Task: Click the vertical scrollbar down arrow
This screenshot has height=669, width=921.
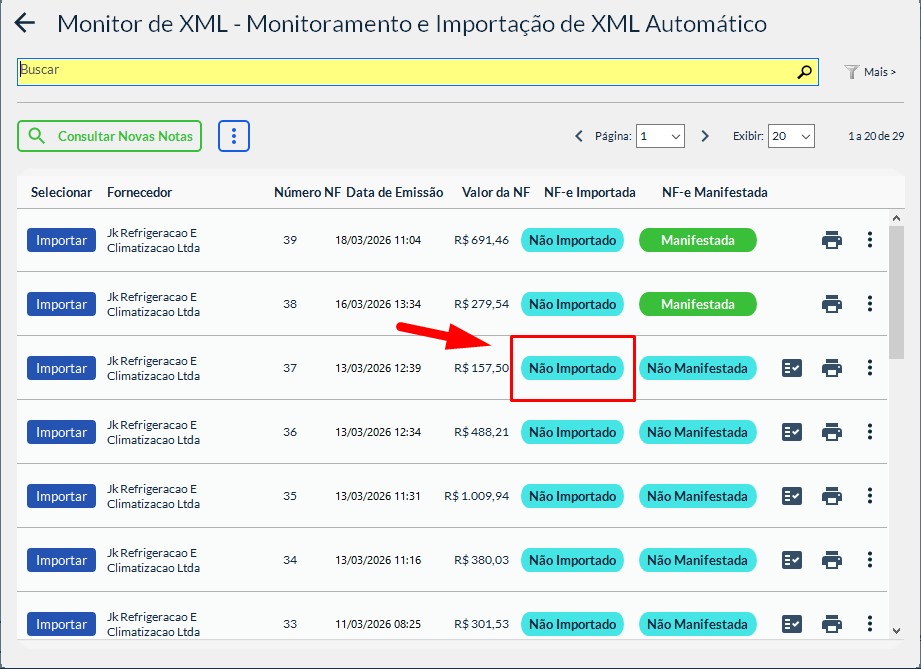Action: pos(896,630)
